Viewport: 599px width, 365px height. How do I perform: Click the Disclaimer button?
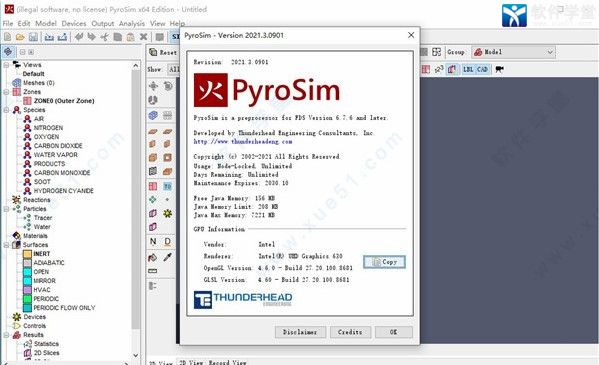click(300, 332)
